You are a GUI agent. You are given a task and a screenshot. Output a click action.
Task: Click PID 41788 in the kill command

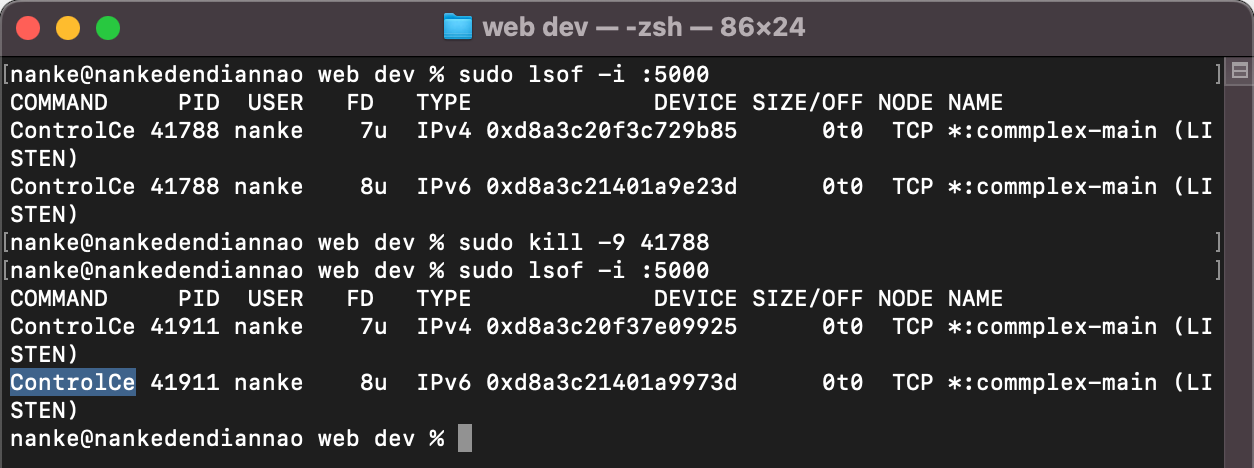click(x=674, y=242)
